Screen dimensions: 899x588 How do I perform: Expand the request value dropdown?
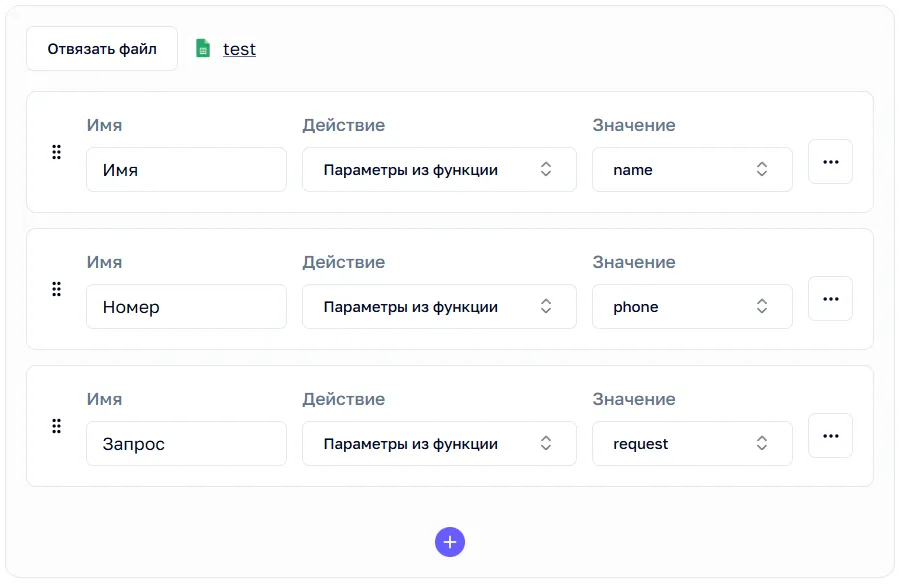(692, 444)
